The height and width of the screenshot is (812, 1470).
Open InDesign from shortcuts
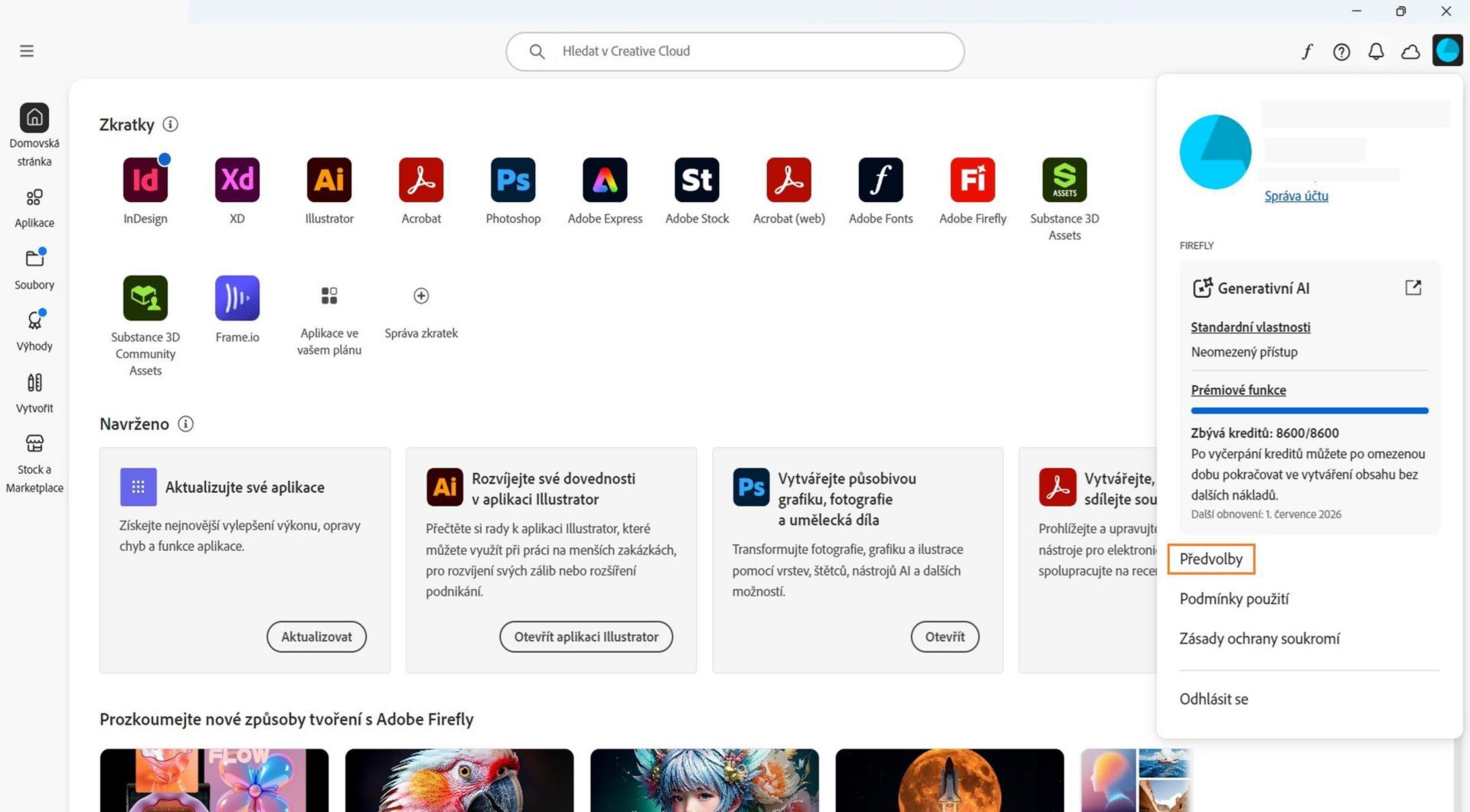point(145,180)
